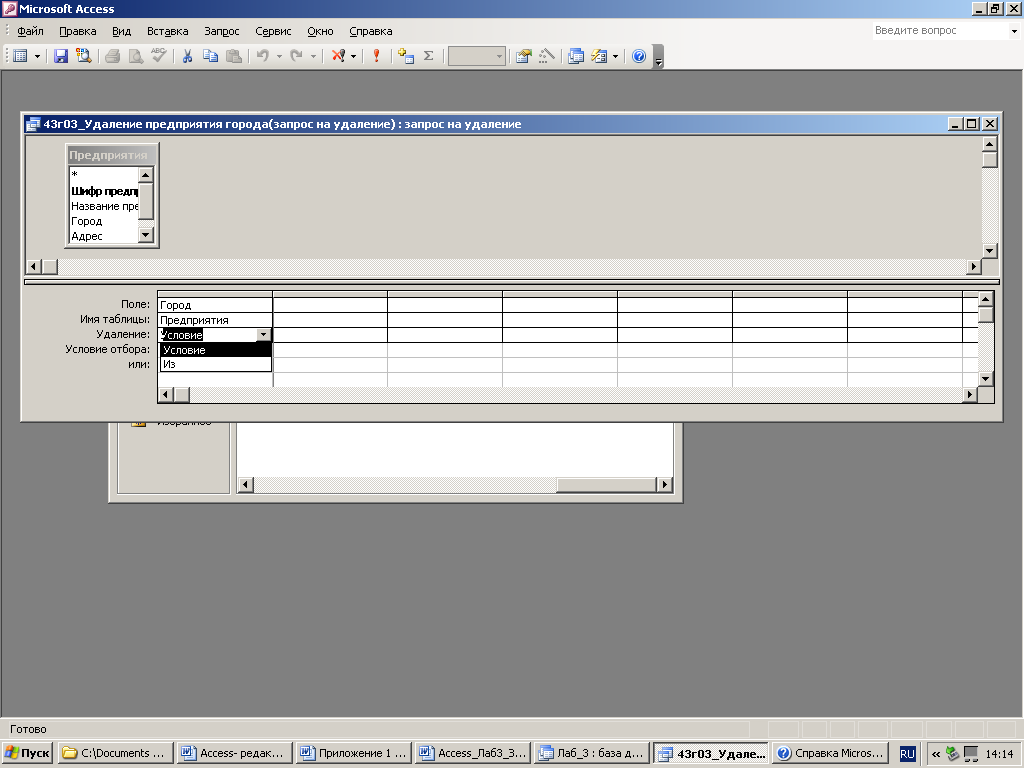Click the Имя таблицы cell 'Предприятия'
The width and height of the screenshot is (1024, 768).
coord(215,320)
